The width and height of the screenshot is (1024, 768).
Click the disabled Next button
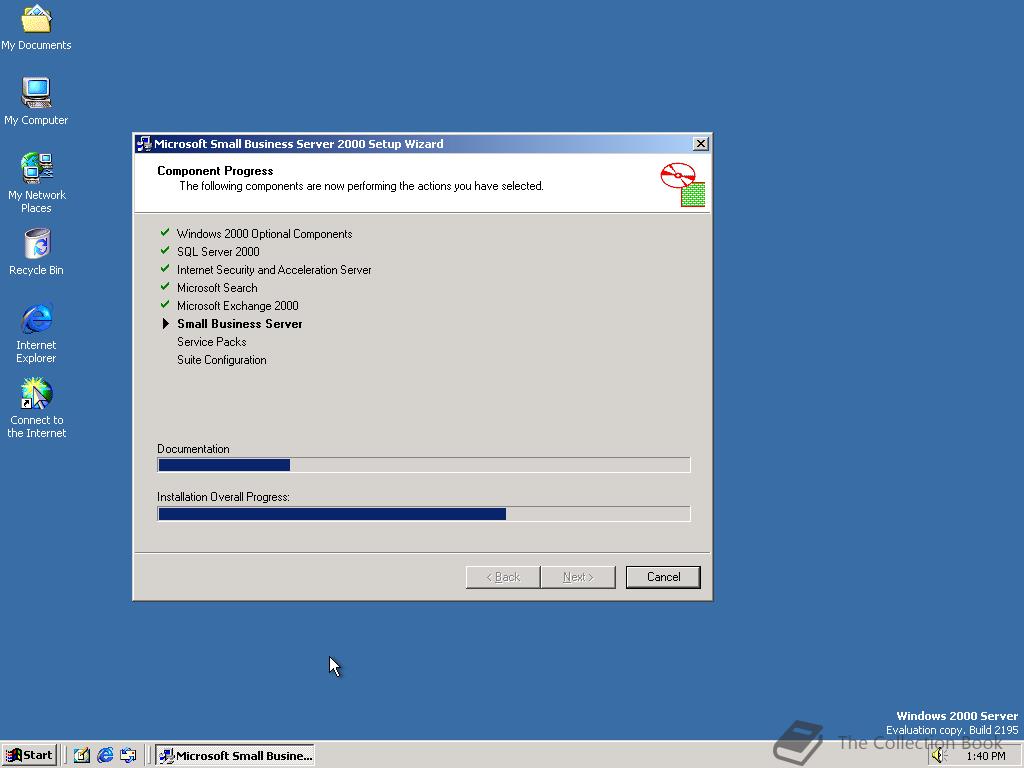(578, 577)
